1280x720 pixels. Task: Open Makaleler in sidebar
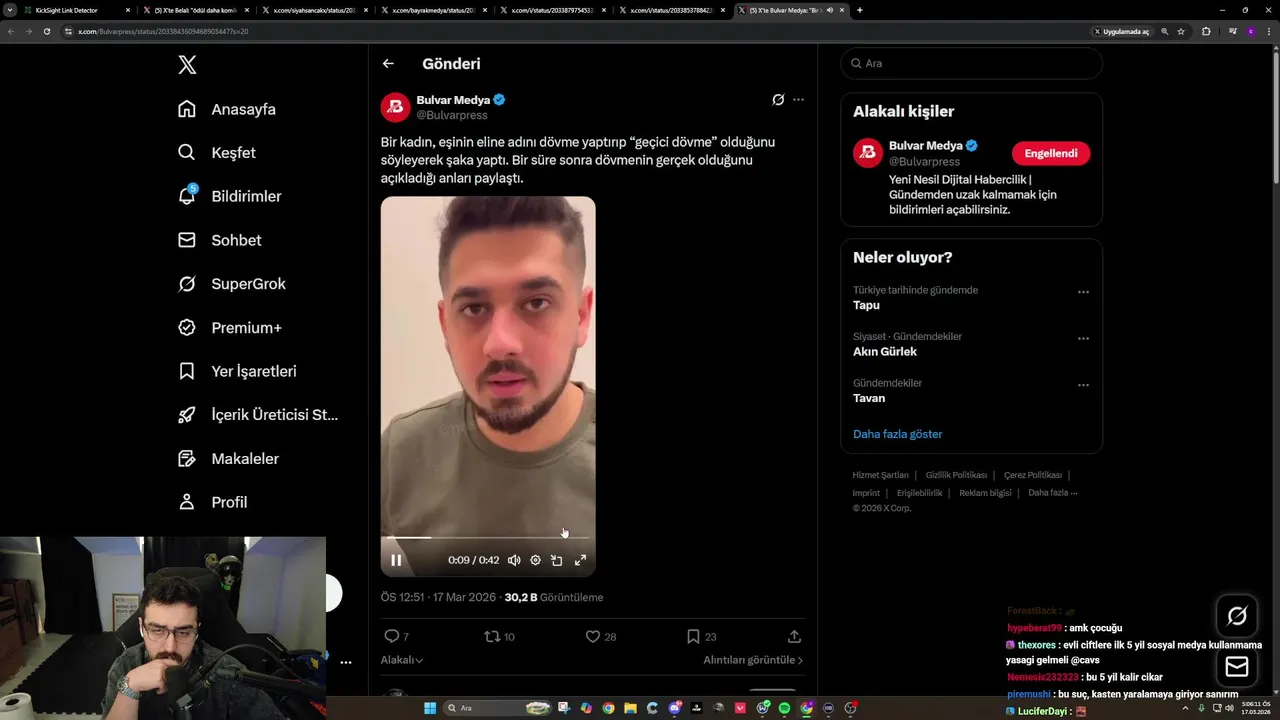[228, 458]
